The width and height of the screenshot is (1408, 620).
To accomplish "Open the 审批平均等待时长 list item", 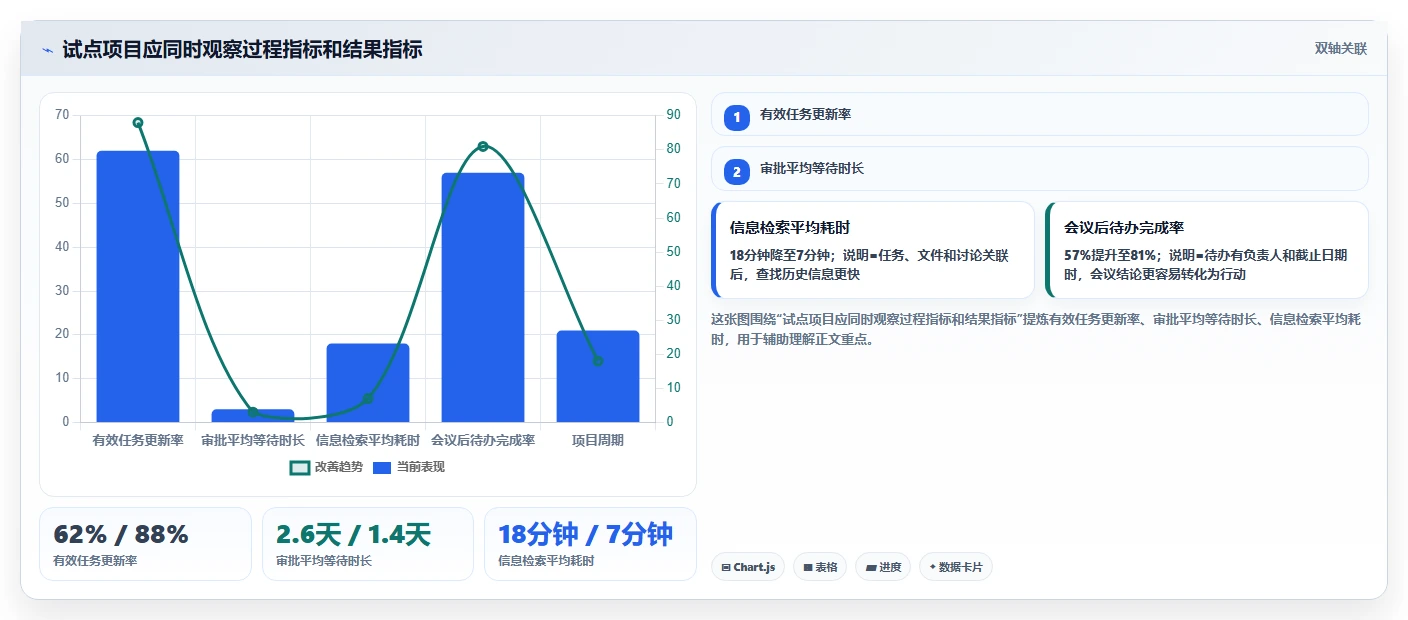I will click(x=1039, y=168).
